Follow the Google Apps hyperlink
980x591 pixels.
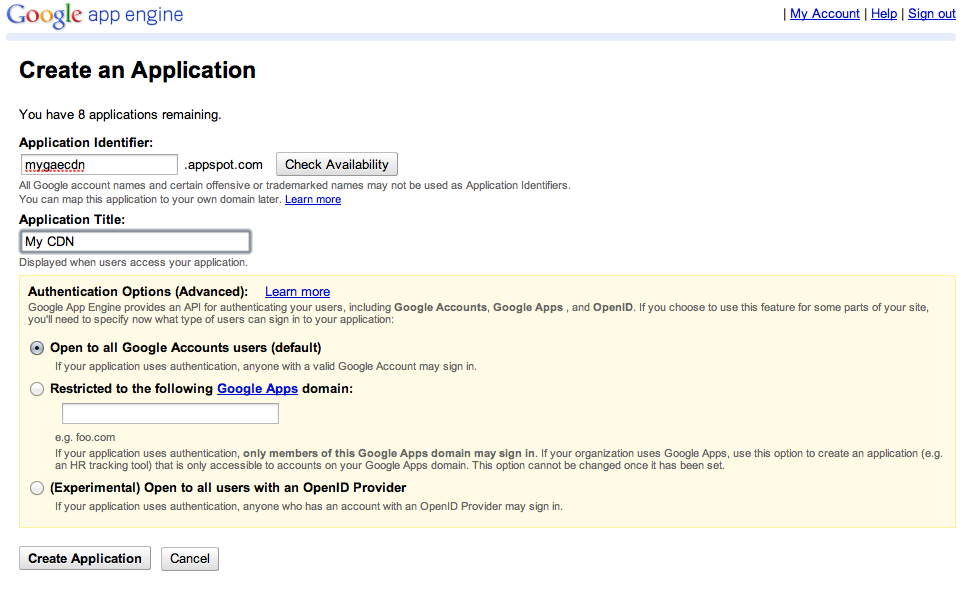[258, 389]
